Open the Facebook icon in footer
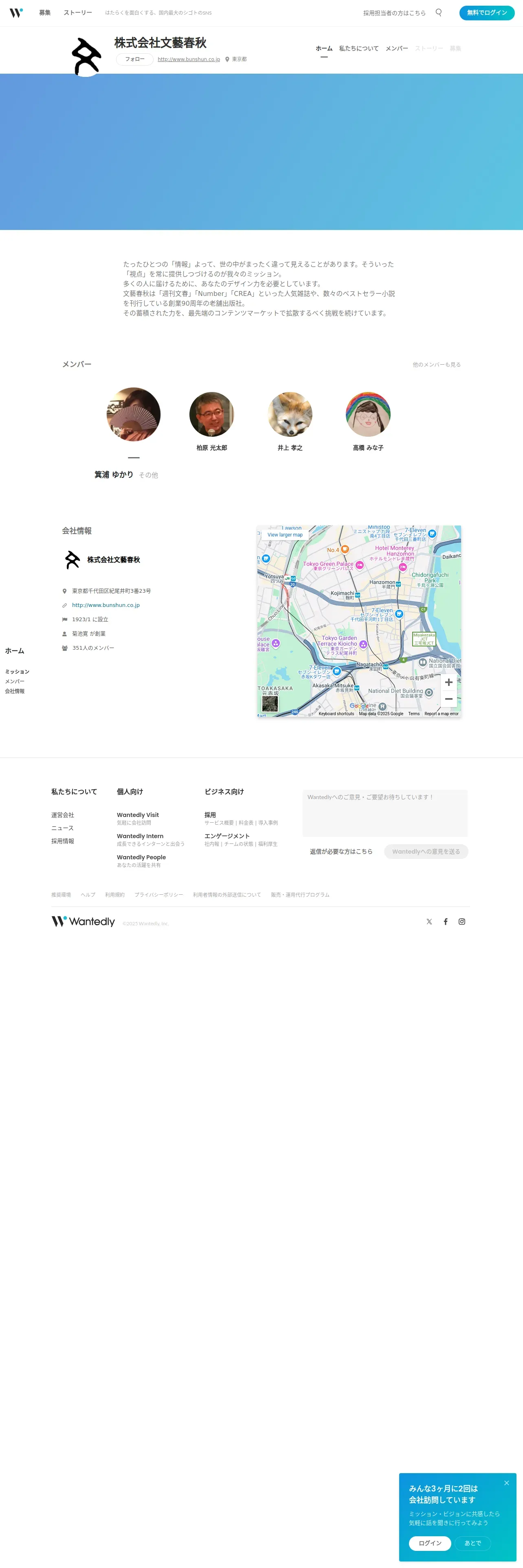Viewport: 523px width, 1568px height. [446, 922]
